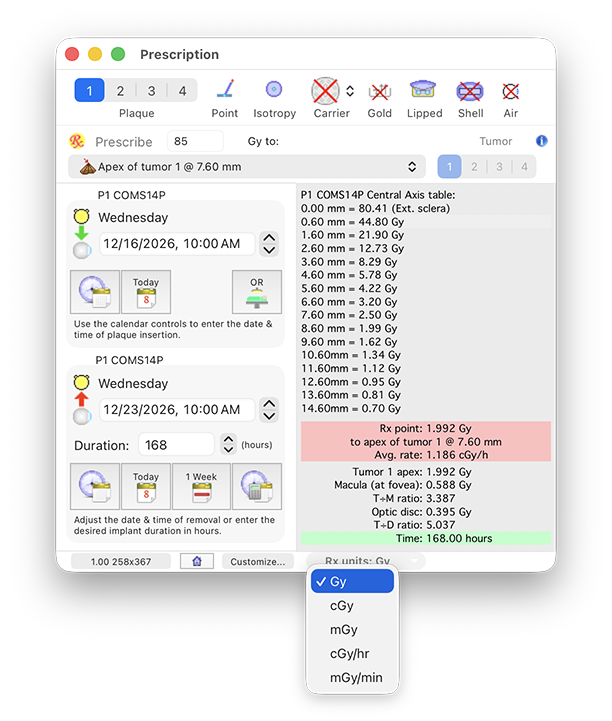The width and height of the screenshot is (612, 721).
Task: Set removal date to Today
Action: click(x=146, y=486)
